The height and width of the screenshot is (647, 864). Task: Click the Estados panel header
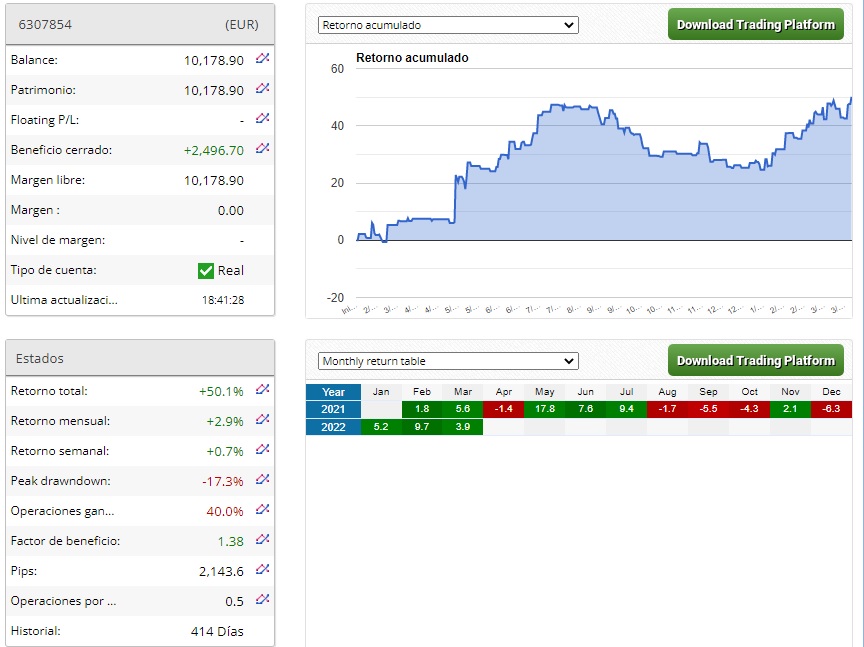coord(139,358)
